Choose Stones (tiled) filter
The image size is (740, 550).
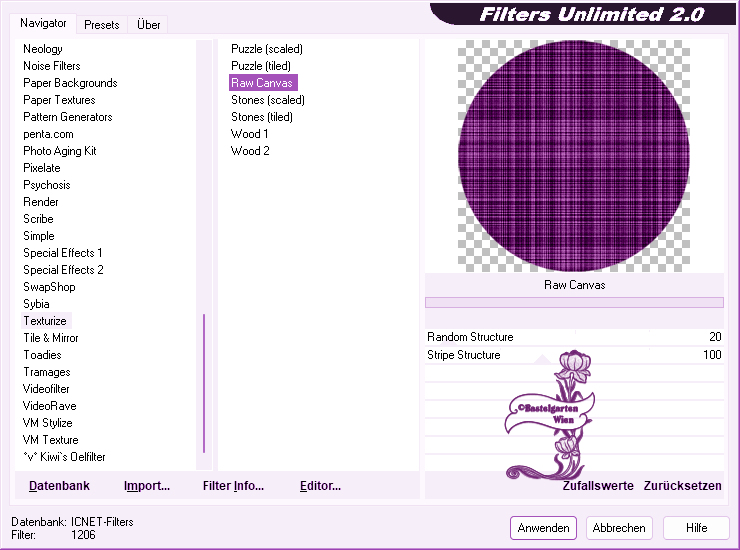[x=261, y=117]
